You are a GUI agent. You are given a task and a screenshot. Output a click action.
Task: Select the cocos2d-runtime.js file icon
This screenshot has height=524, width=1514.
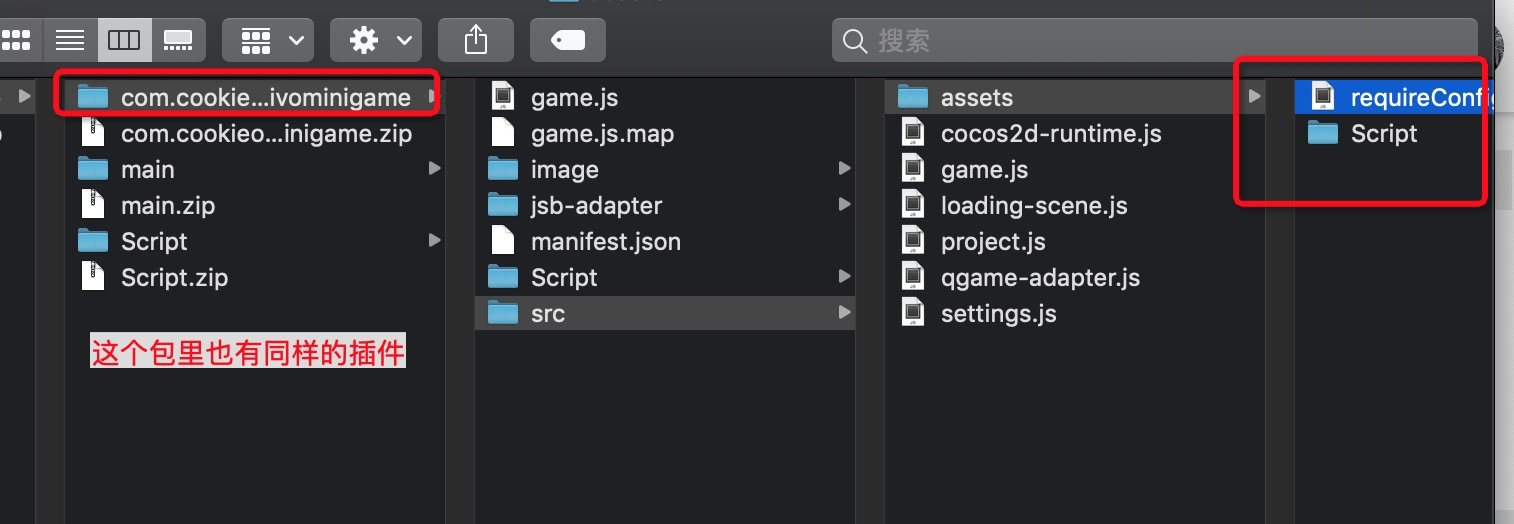[x=913, y=133]
